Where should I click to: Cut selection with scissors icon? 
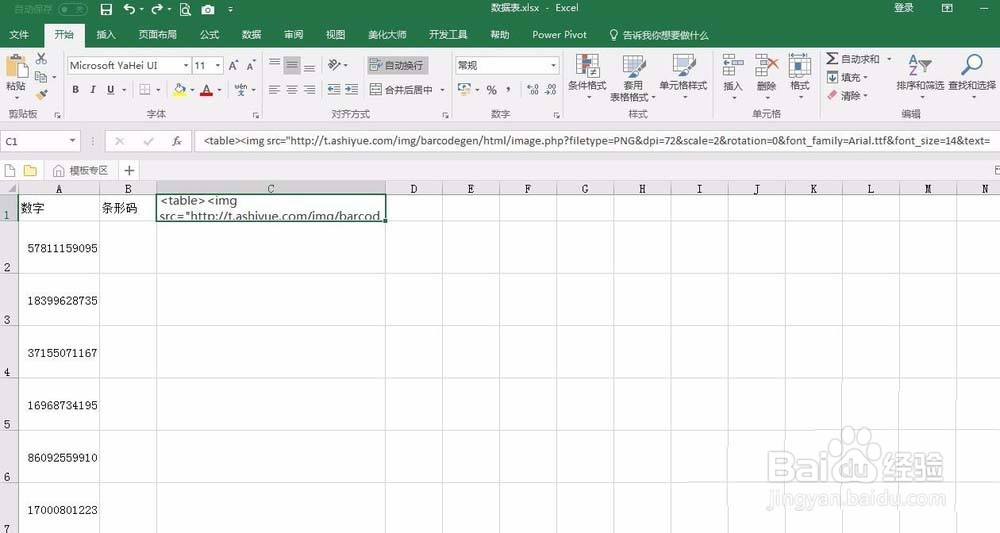pos(41,59)
